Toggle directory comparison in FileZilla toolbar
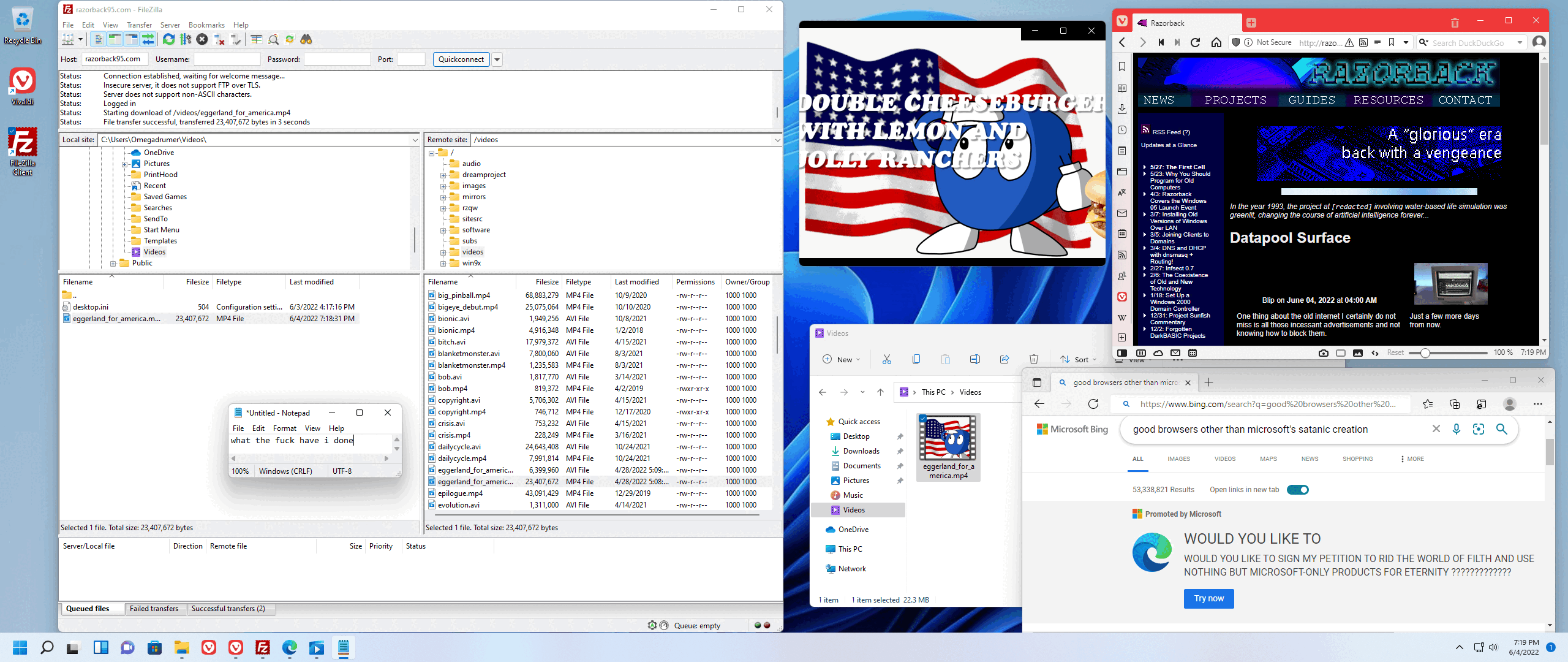This screenshot has height=662, width=1568. pyautogui.click(x=273, y=40)
